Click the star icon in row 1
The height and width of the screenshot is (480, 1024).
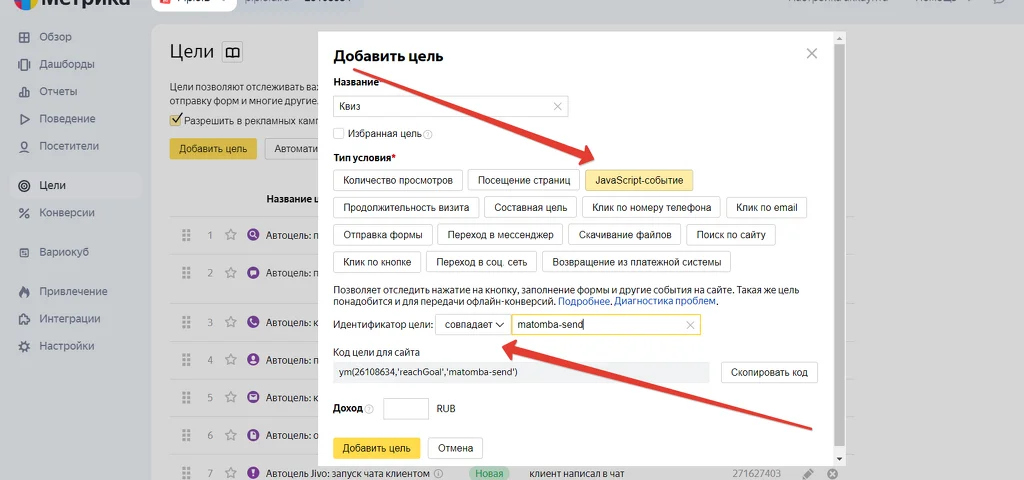(231, 235)
